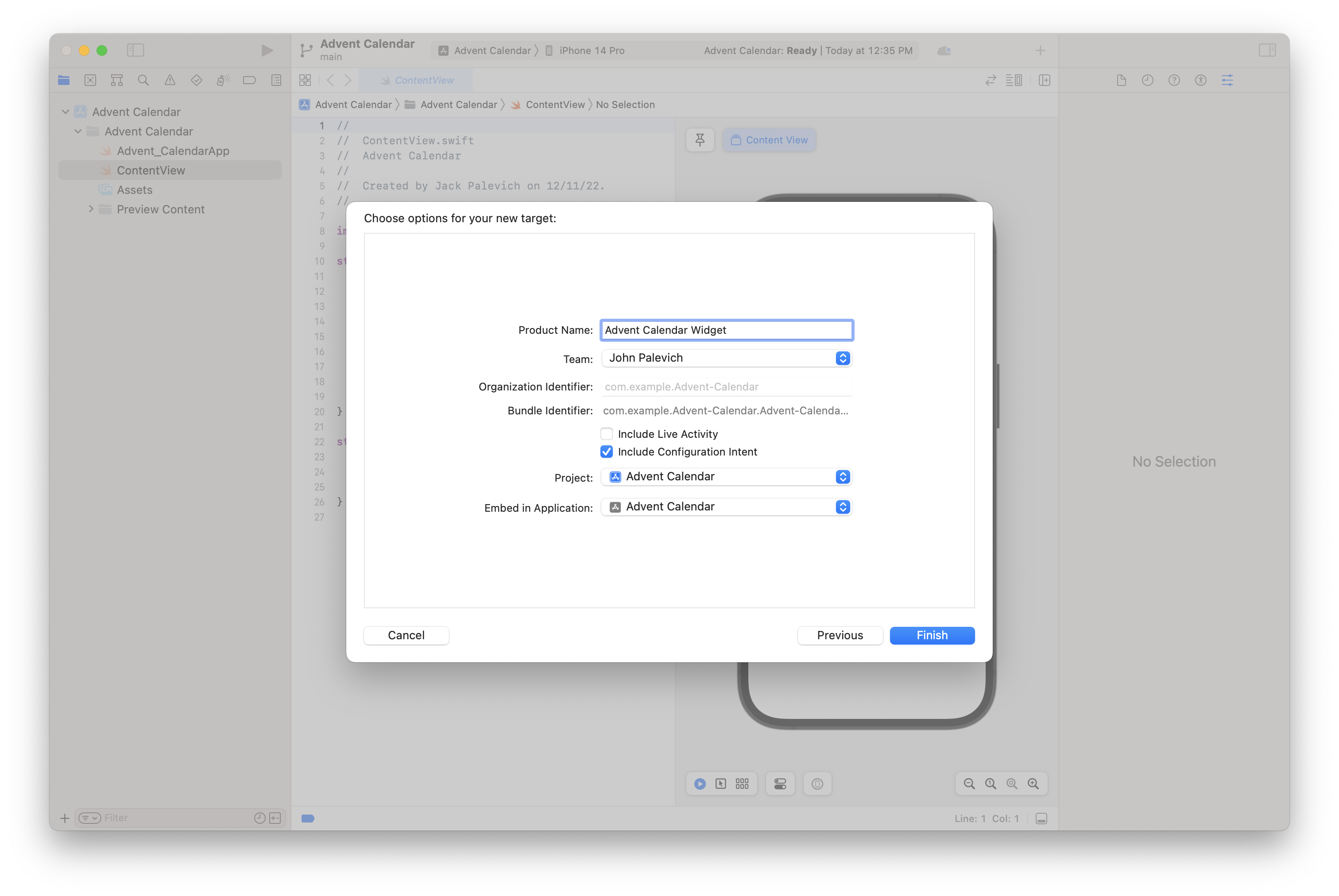
Task: Collapse the Advent Calendar group folder
Action: point(78,131)
